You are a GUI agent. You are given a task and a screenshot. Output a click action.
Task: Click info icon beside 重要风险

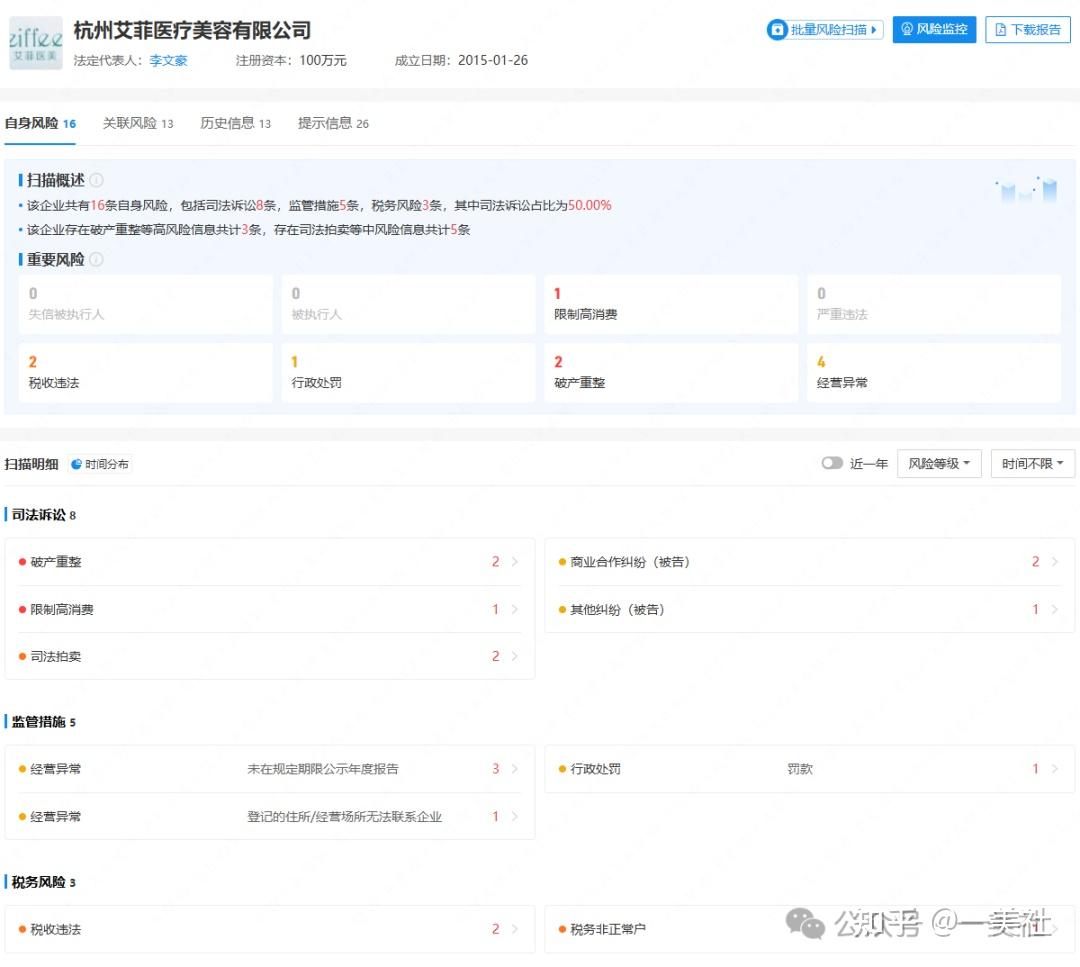96,260
